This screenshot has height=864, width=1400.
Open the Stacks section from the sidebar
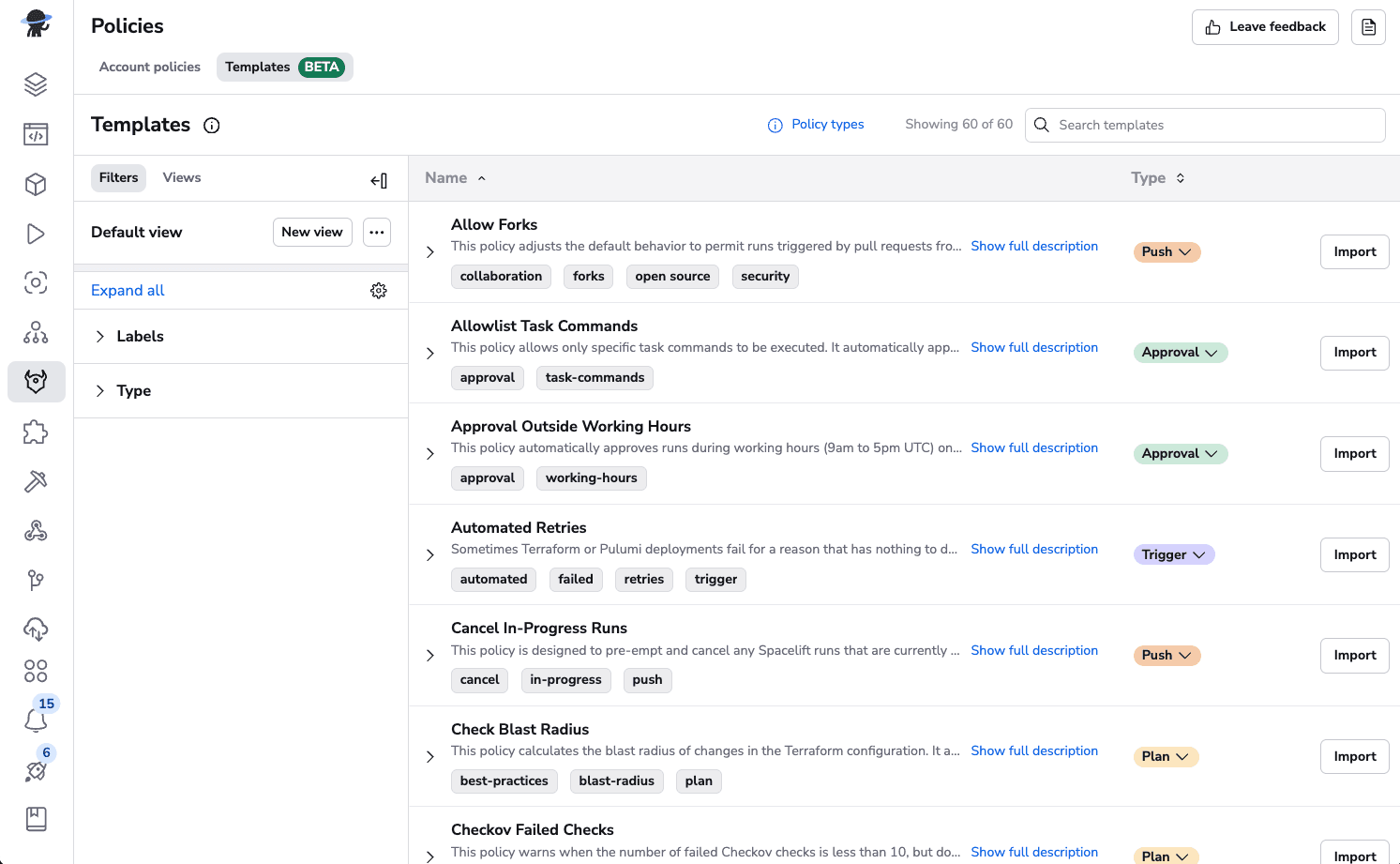pos(36,83)
